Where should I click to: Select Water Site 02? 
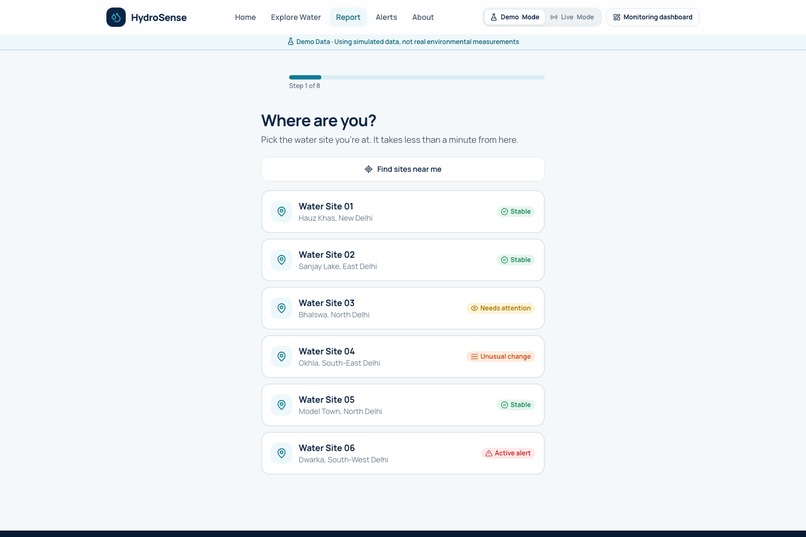pyautogui.click(x=403, y=260)
